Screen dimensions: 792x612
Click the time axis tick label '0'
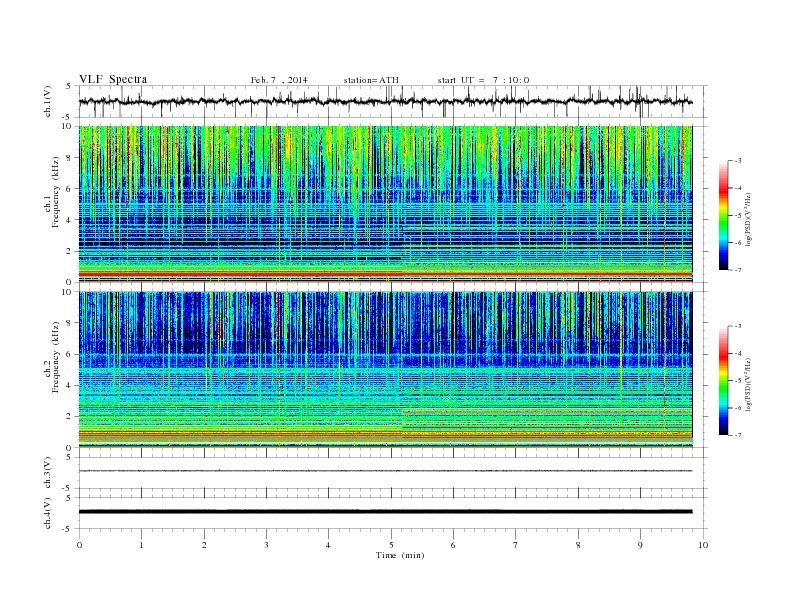point(79,545)
